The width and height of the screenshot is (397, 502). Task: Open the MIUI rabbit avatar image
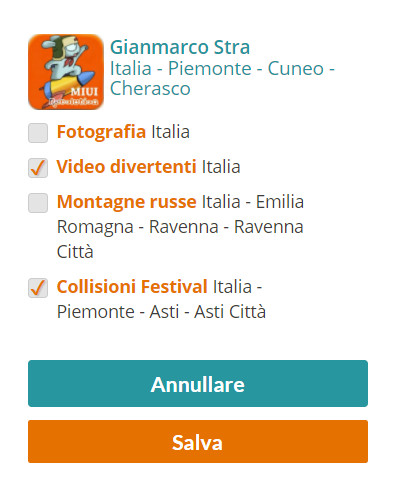tap(66, 72)
